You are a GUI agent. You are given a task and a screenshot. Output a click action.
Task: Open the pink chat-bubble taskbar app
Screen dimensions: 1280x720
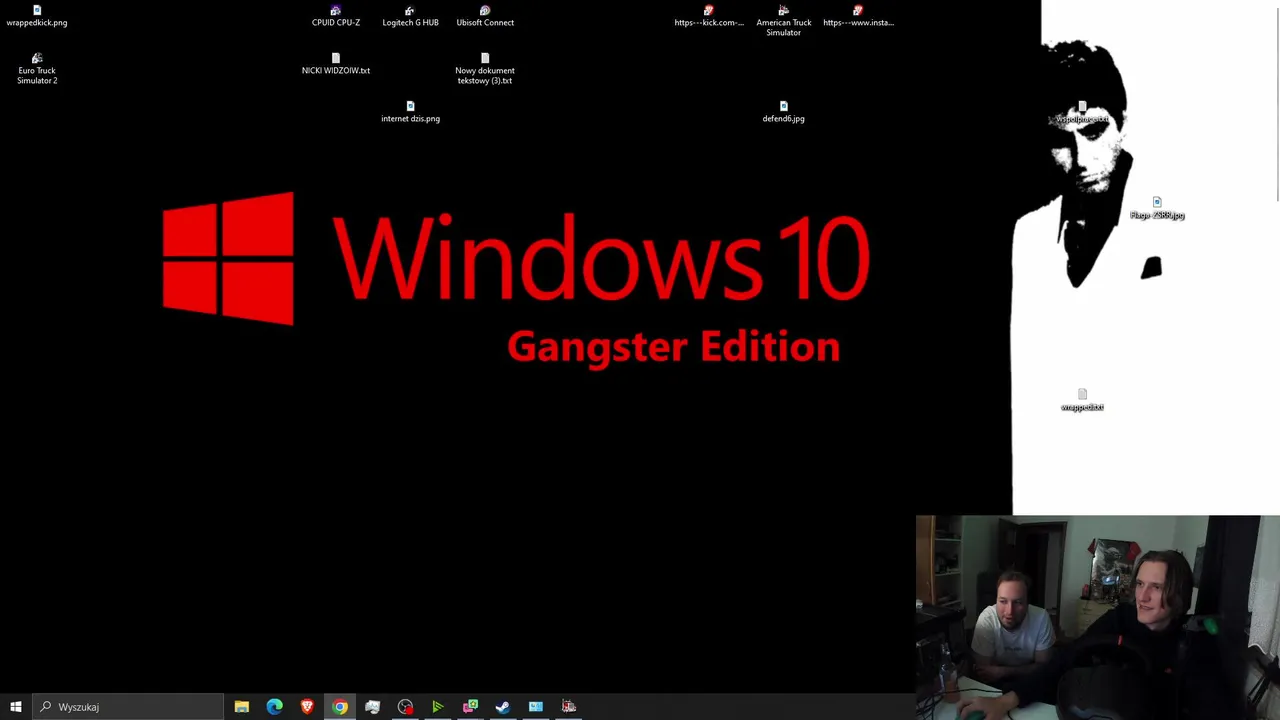(x=470, y=707)
